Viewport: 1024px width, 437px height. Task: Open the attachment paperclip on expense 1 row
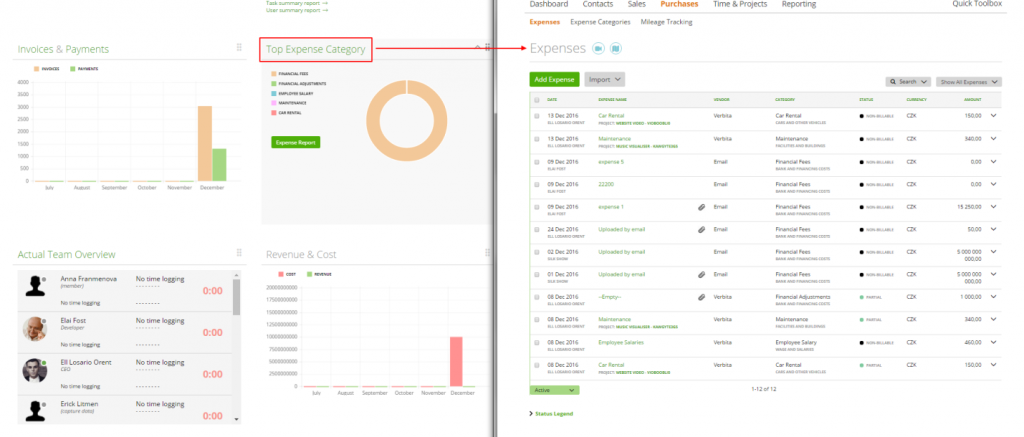(701, 207)
